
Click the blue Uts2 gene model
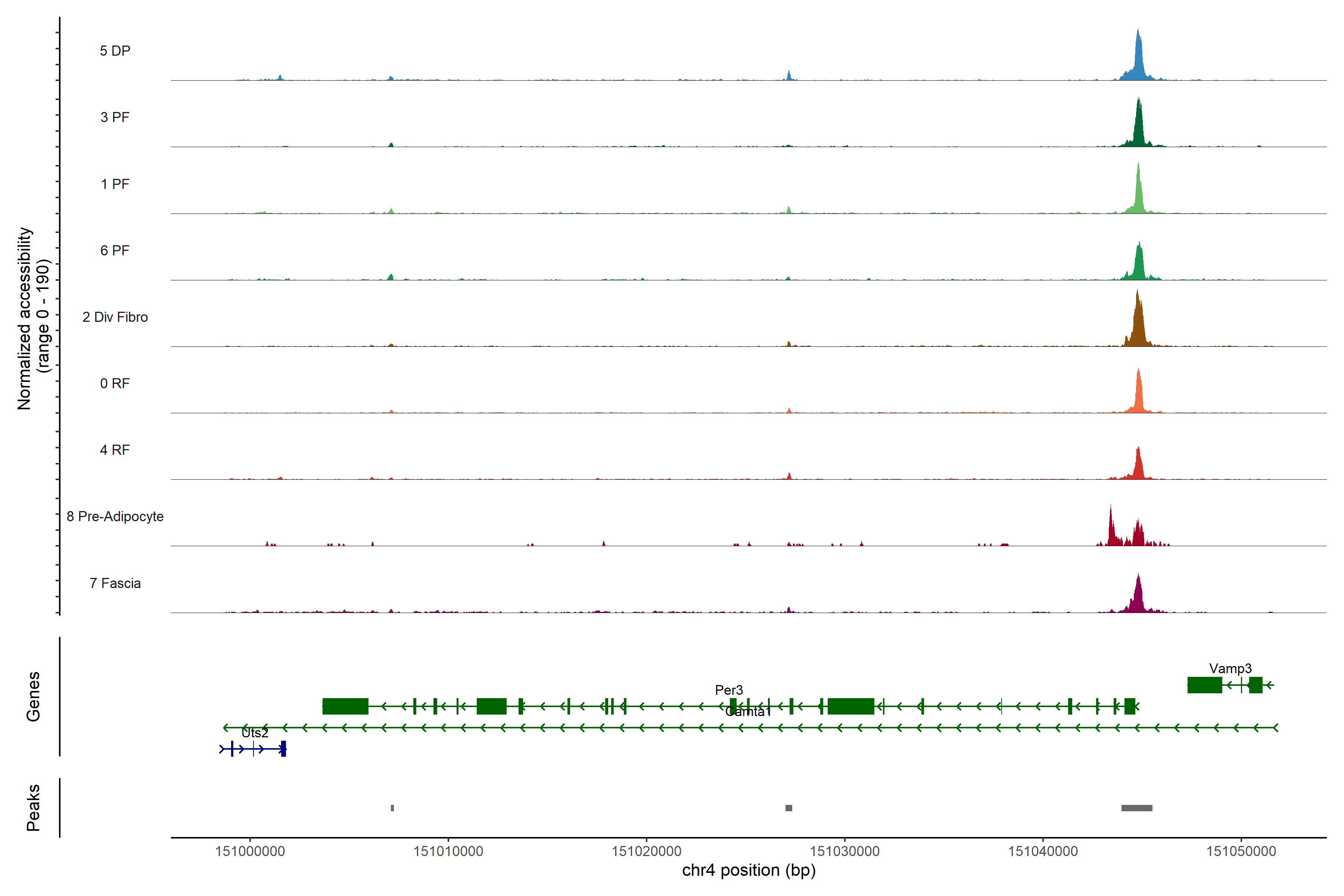click(253, 749)
